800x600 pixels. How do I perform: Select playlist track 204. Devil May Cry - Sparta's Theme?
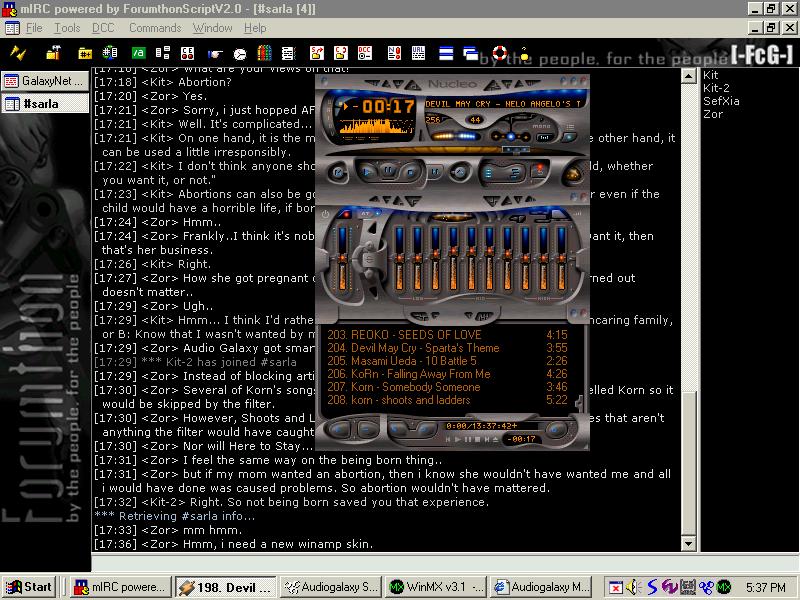click(447, 348)
